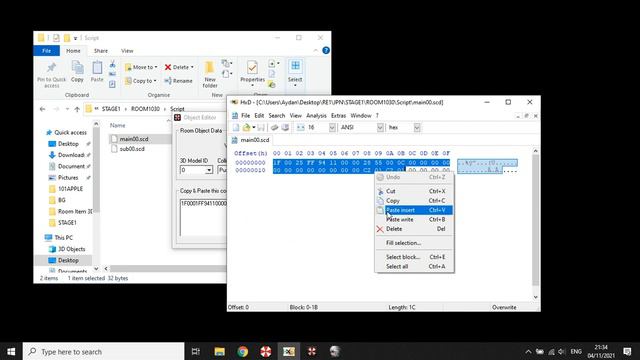The height and width of the screenshot is (360, 640).
Task: Click the New file icon in HxD toolbar
Action: coord(236,128)
